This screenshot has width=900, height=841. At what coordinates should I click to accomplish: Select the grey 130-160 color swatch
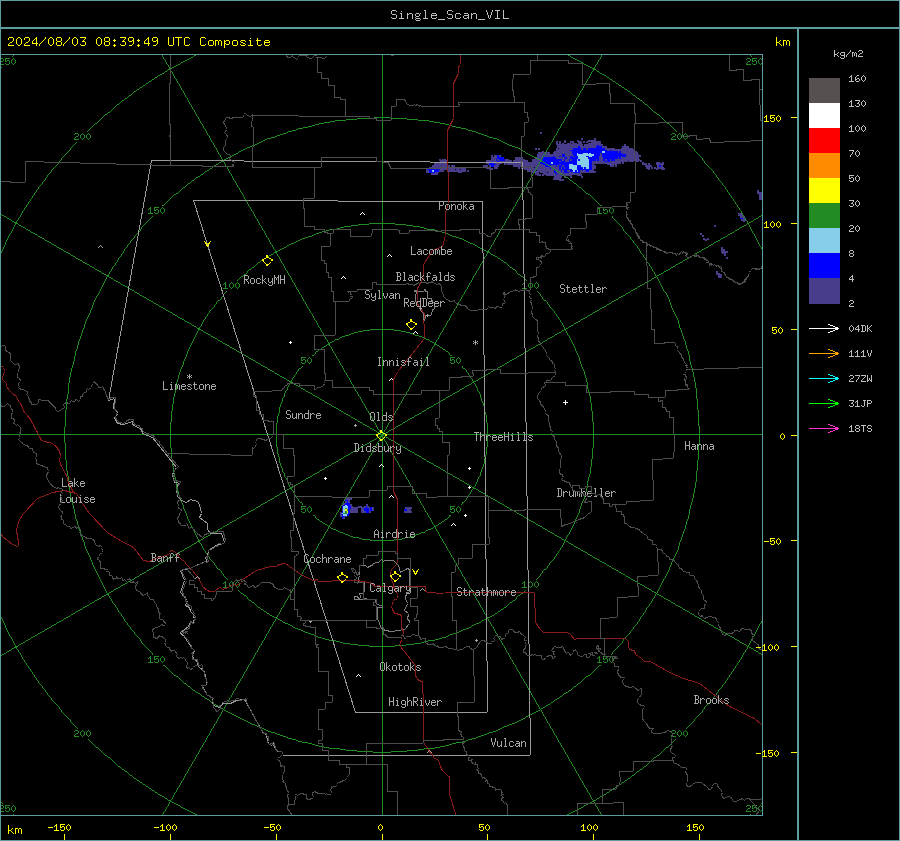(x=824, y=91)
